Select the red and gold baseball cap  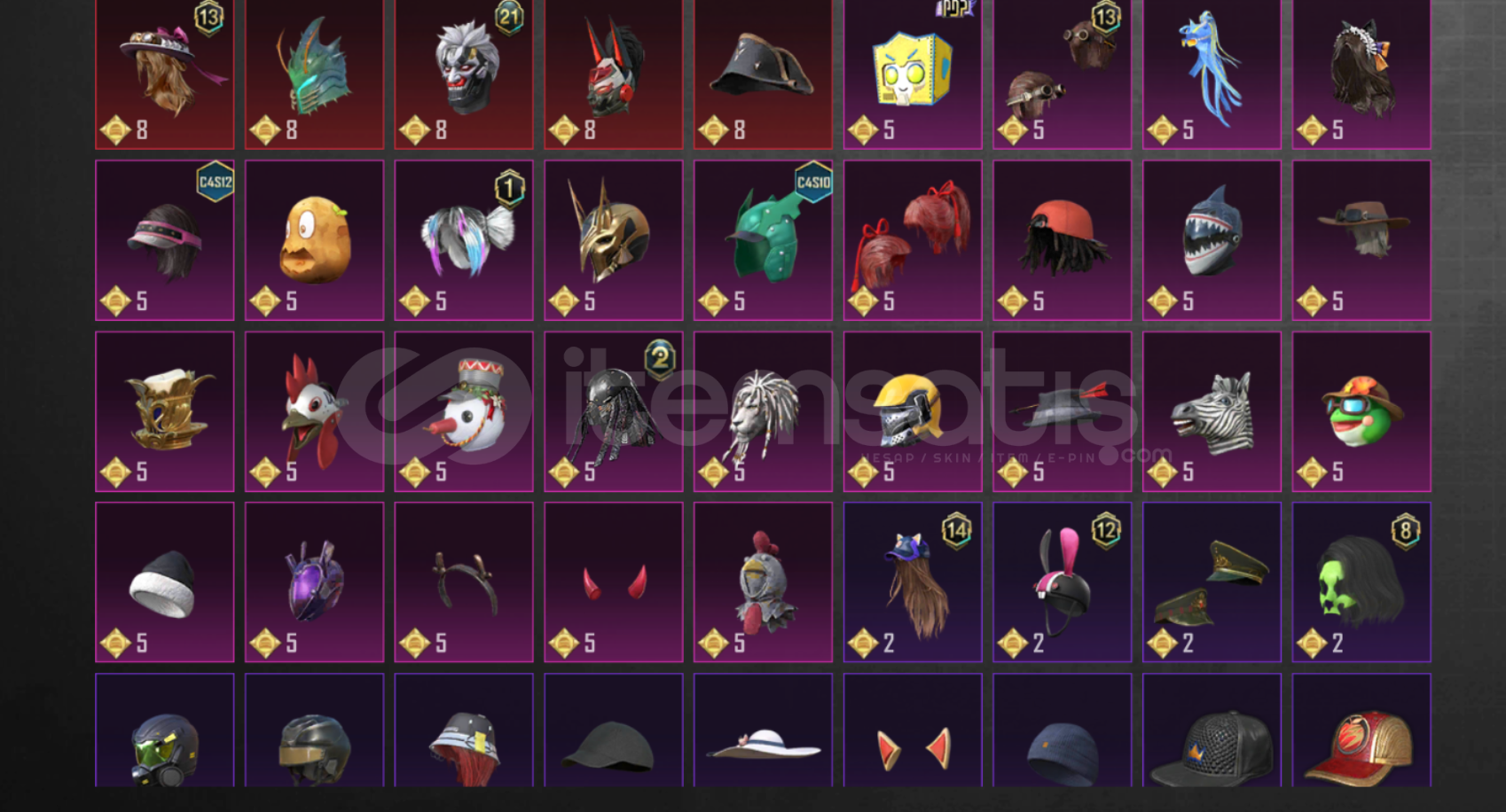click(x=1361, y=730)
